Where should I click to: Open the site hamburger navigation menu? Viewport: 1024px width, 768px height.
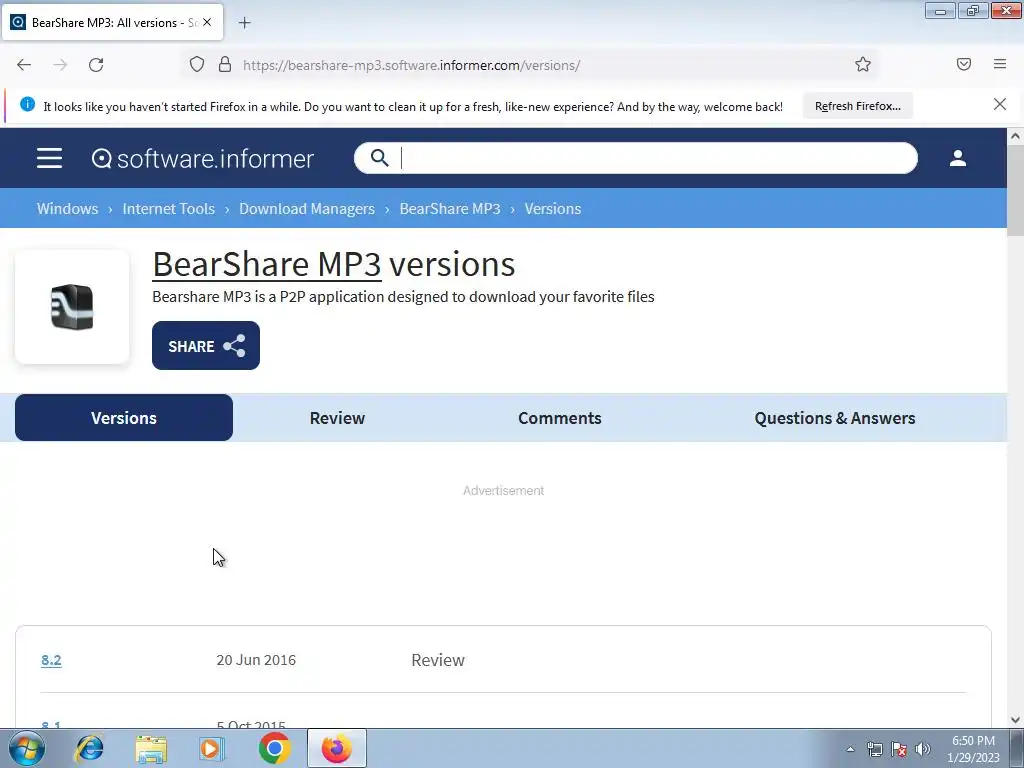point(50,158)
